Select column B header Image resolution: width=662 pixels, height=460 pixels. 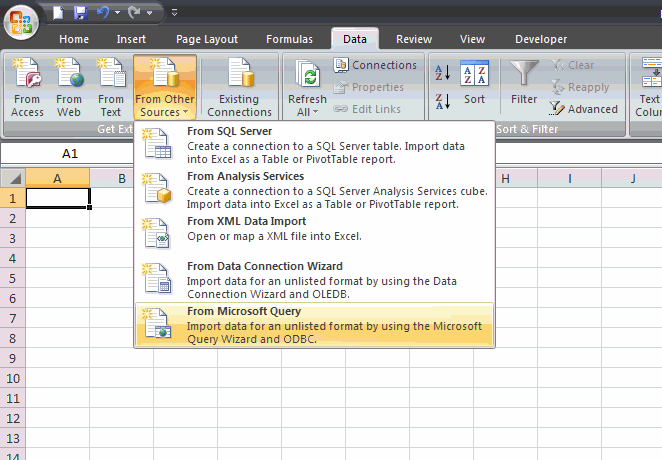click(x=122, y=178)
